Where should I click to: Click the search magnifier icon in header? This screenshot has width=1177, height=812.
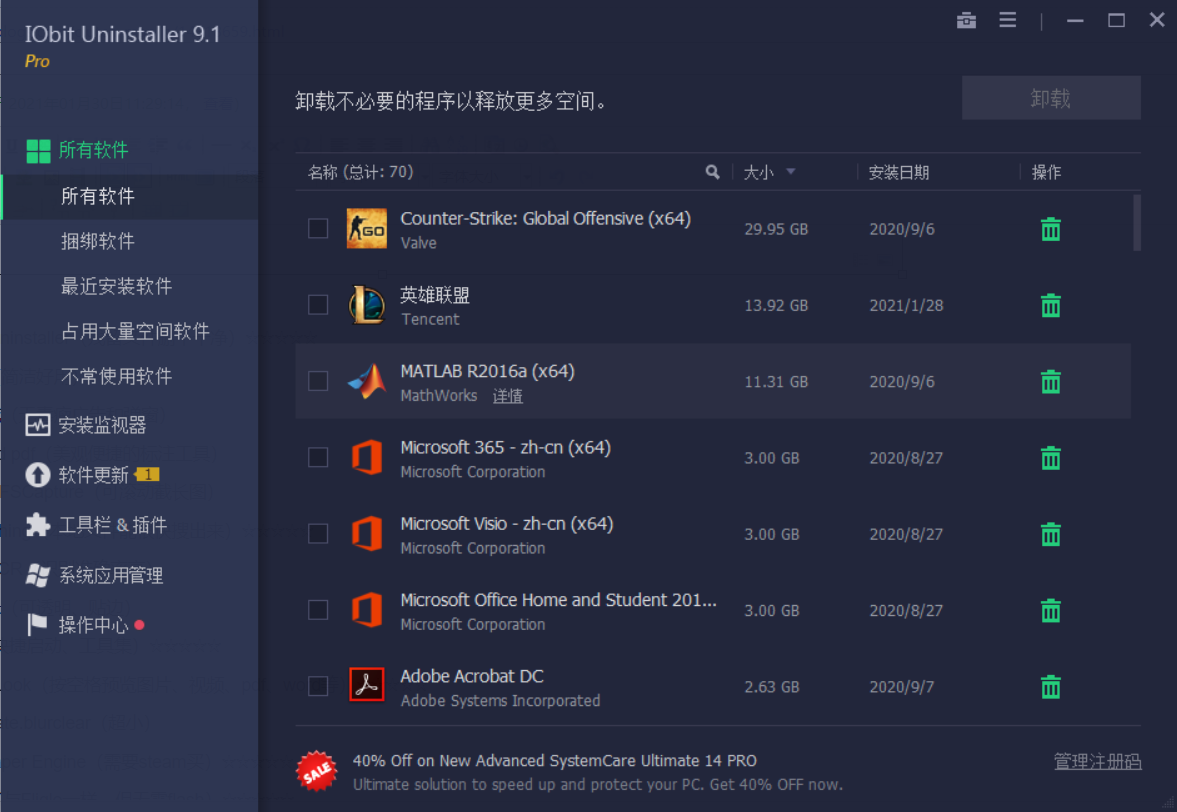712,172
